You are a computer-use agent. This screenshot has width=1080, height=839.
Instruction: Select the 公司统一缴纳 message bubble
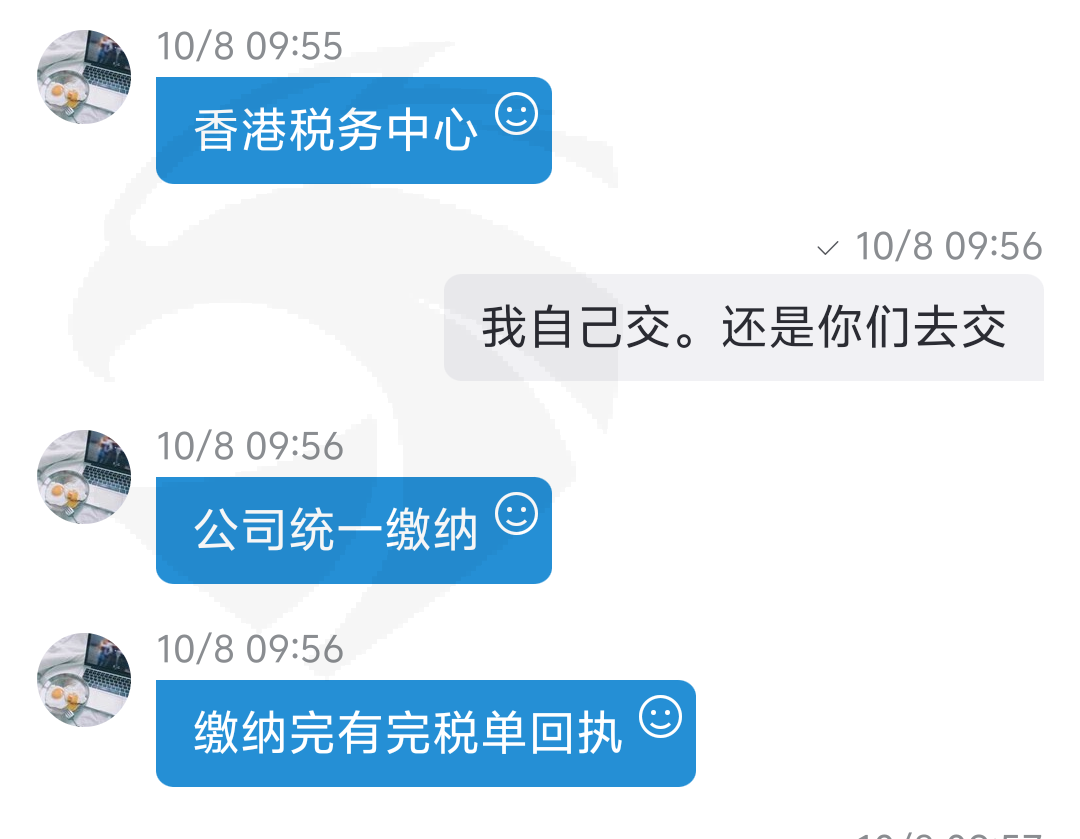pyautogui.click(x=354, y=530)
